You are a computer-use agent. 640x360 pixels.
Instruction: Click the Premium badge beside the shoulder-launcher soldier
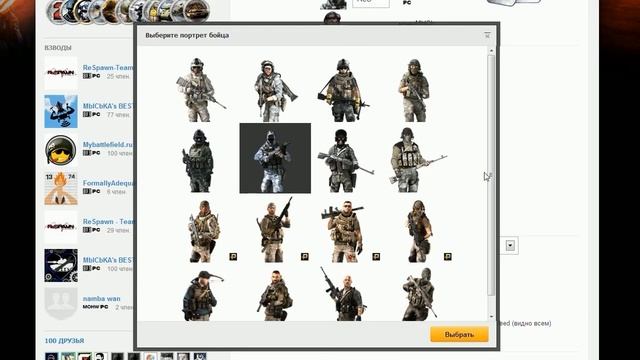click(x=376, y=256)
